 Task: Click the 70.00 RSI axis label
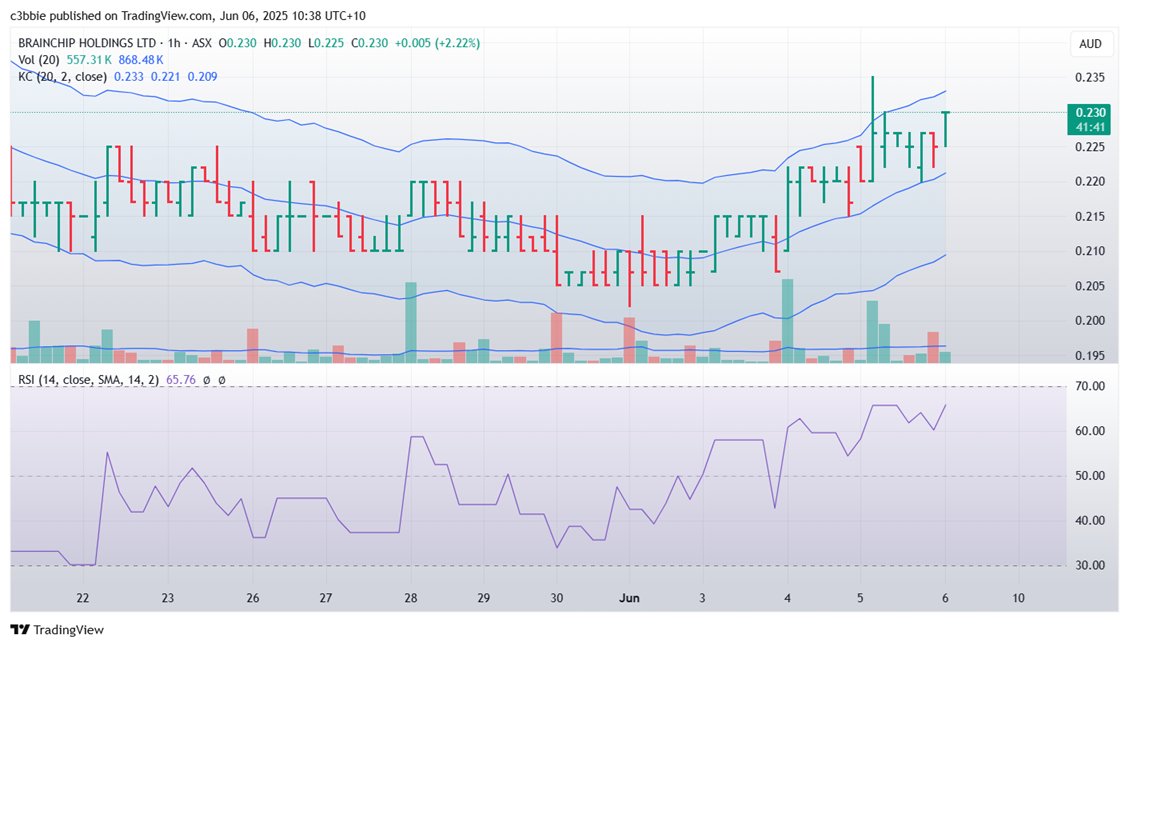[x=1090, y=386]
